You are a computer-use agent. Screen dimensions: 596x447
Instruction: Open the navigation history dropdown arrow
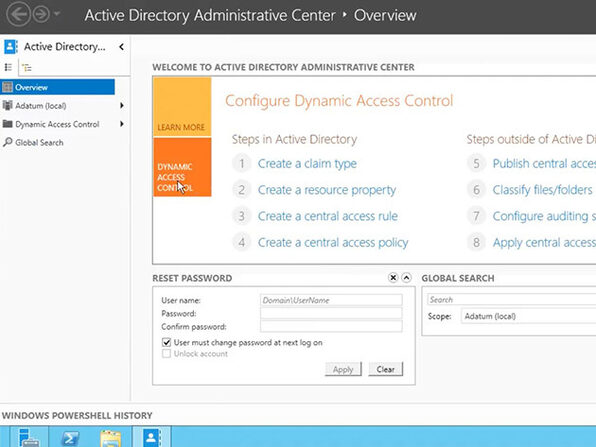coord(57,14)
